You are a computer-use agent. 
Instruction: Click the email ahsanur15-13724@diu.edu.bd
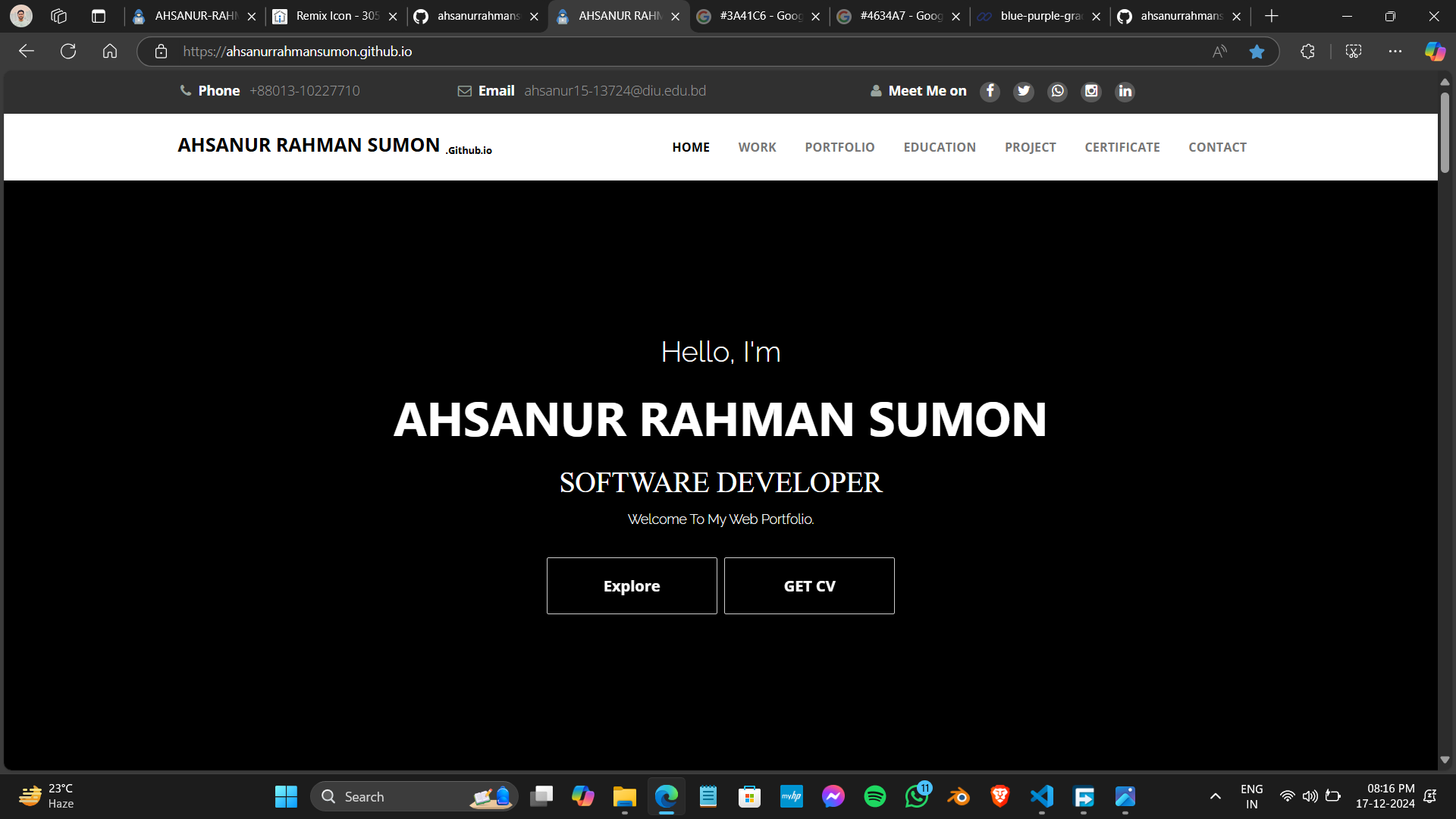tap(615, 91)
